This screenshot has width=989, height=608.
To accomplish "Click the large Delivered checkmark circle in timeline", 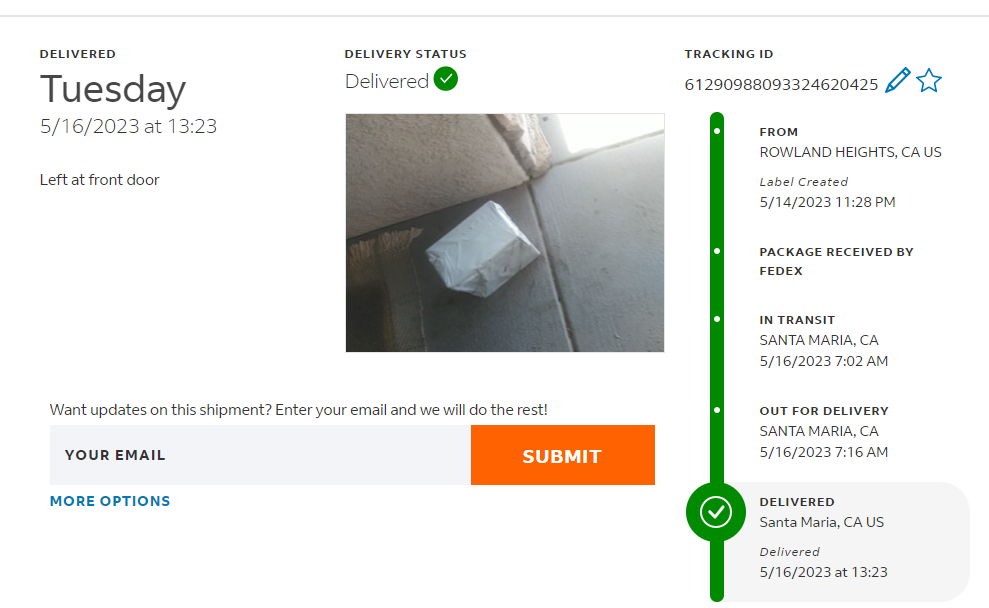I will (x=716, y=512).
